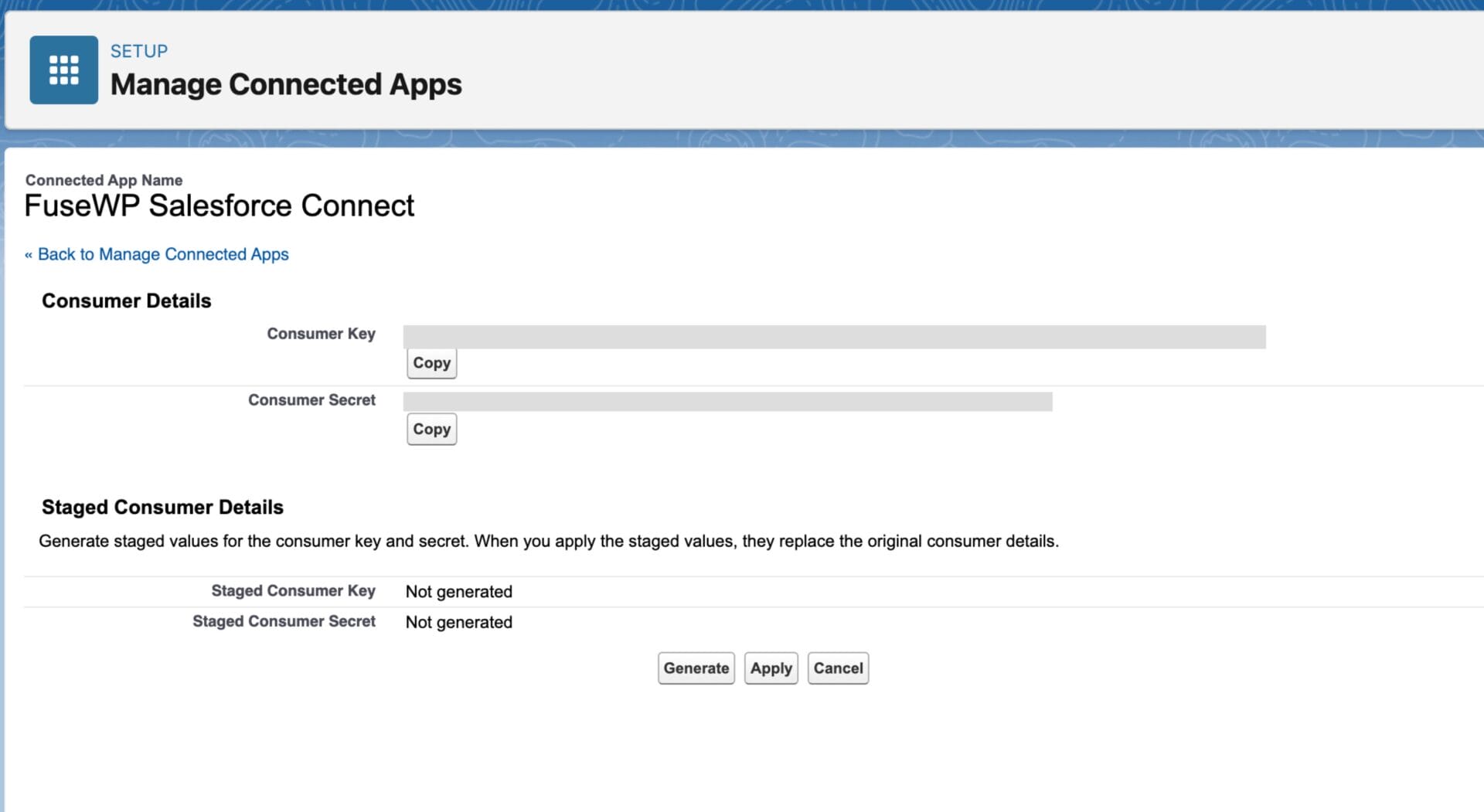Image resolution: width=1484 pixels, height=812 pixels.
Task: Copy the Consumer Key
Action: pyautogui.click(x=431, y=363)
